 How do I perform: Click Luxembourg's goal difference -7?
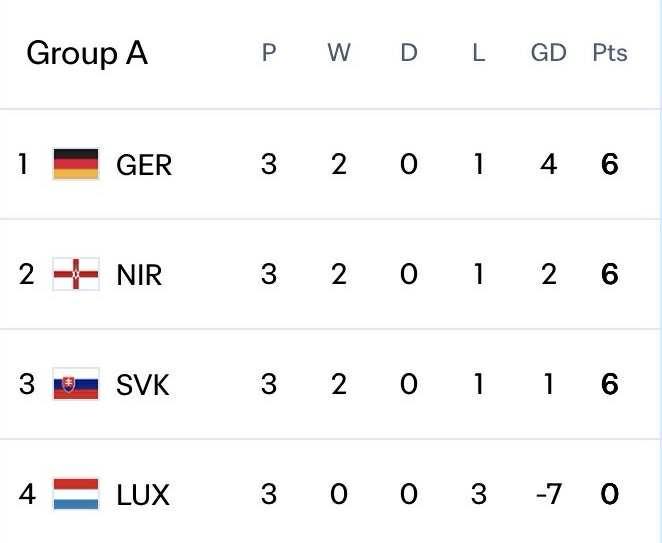point(547,494)
